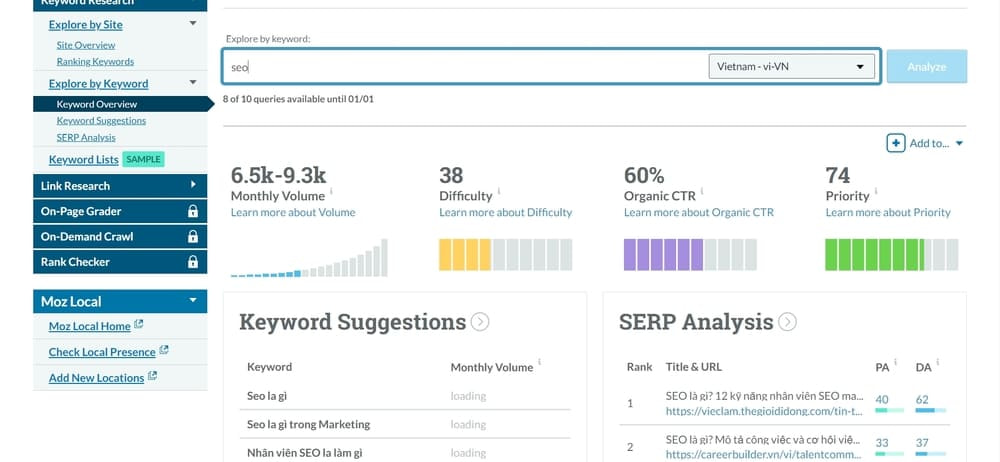The width and height of the screenshot is (1000, 462).
Task: Click the Seo la gì trong Marketing keyword
Action: click(x=309, y=424)
